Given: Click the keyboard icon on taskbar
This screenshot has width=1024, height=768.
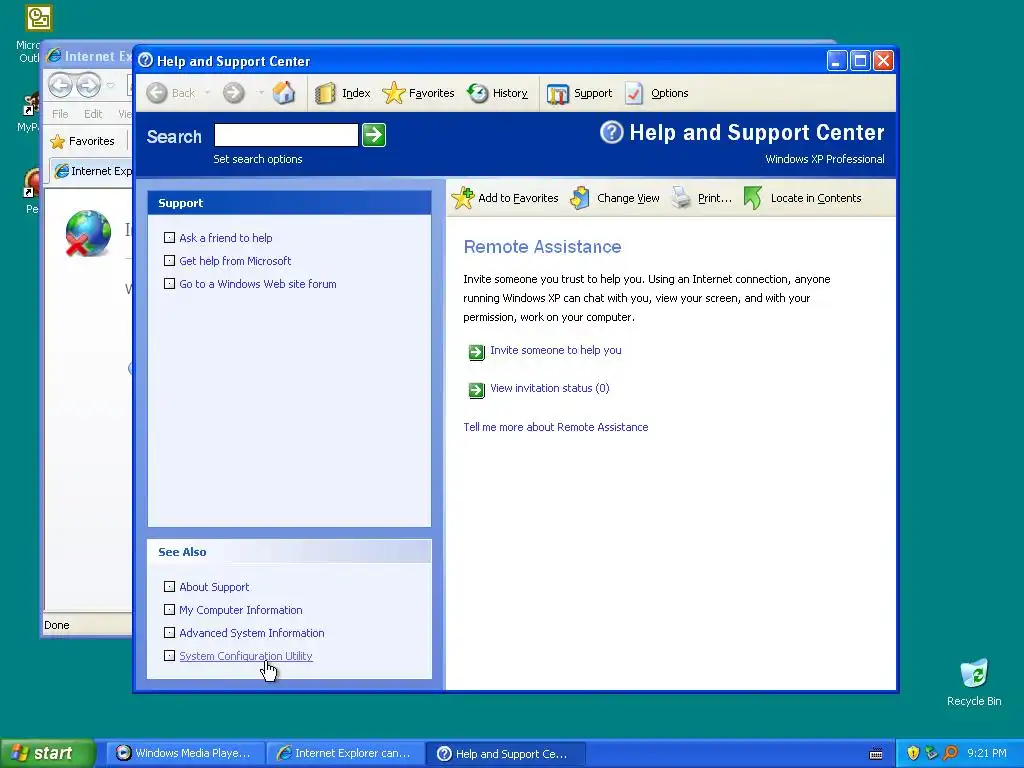Looking at the screenshot, I should (x=876, y=754).
